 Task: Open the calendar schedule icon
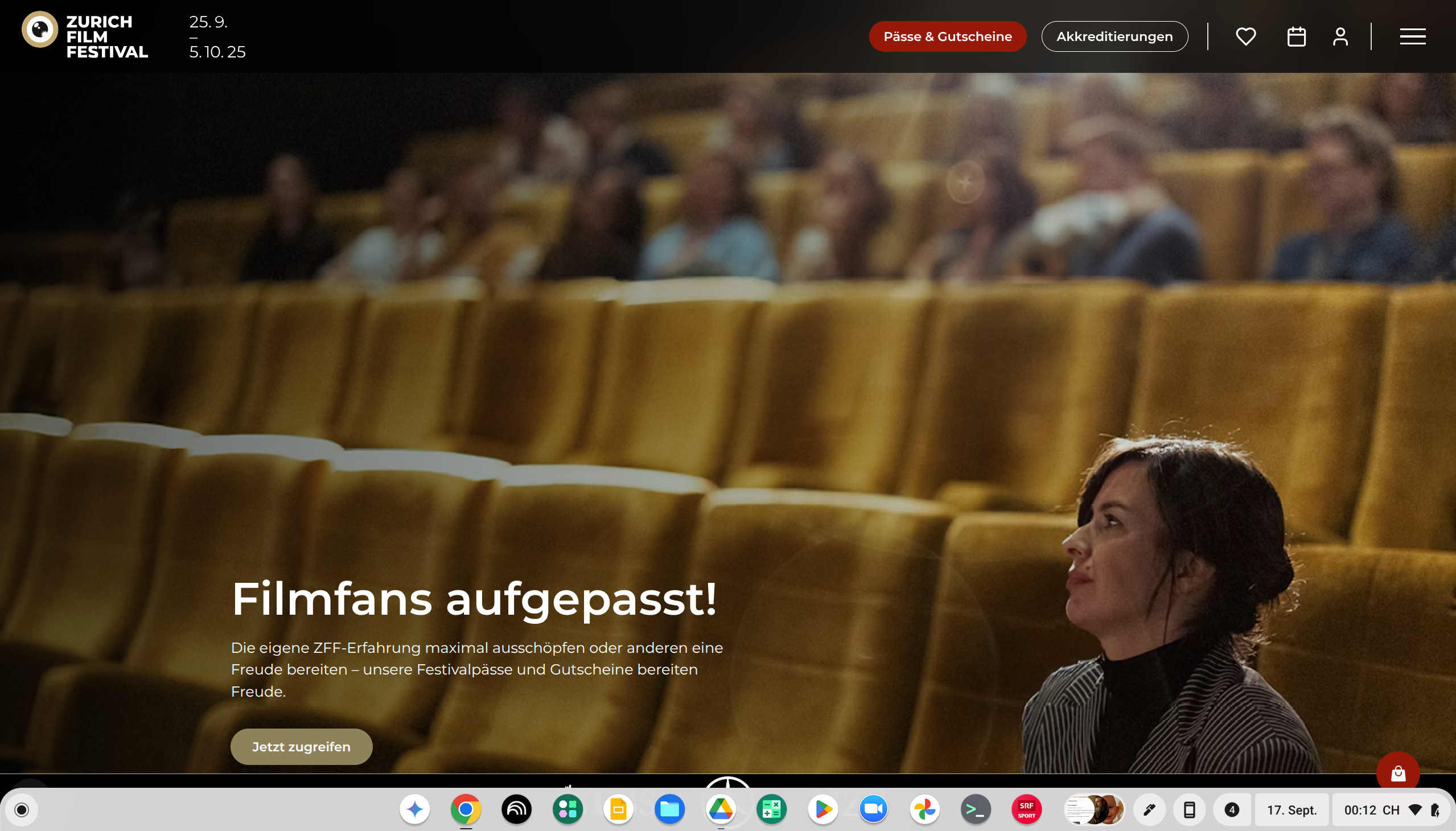(x=1296, y=36)
